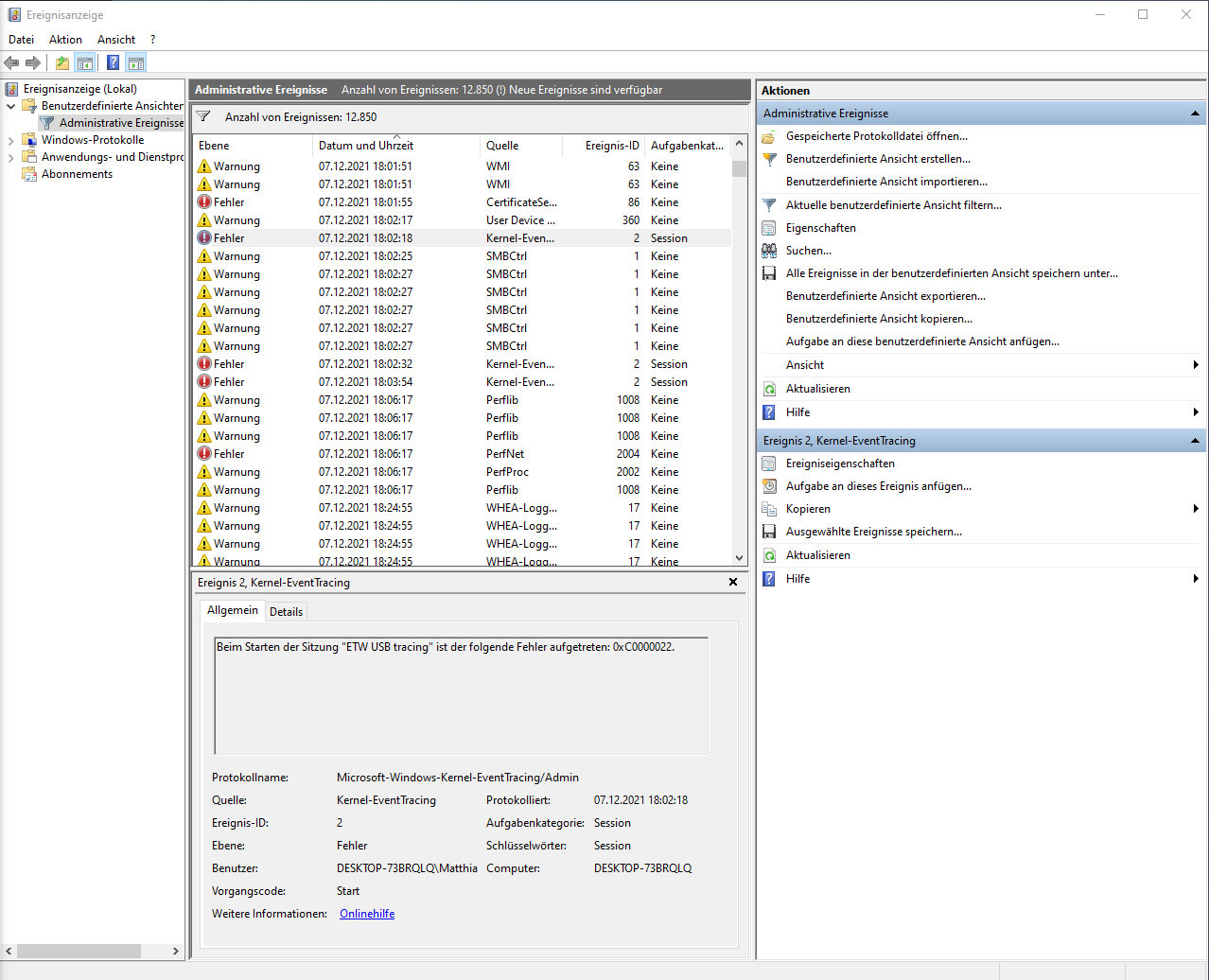
Task: Sort by the Ereignis-ID column header
Action: tap(604, 146)
